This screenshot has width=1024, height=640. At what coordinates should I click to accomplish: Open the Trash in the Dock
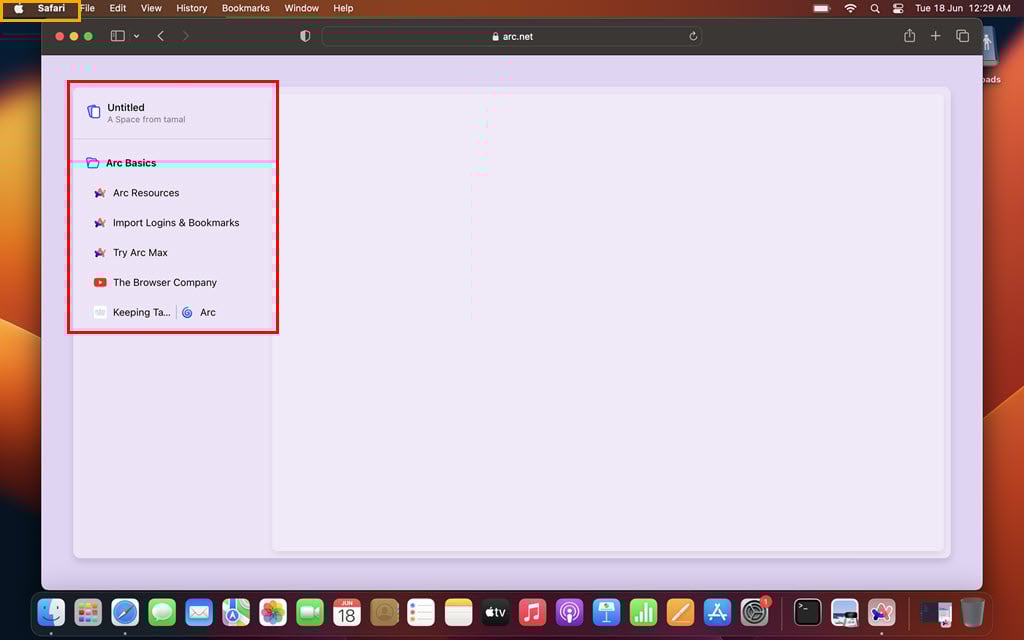pos(972,613)
